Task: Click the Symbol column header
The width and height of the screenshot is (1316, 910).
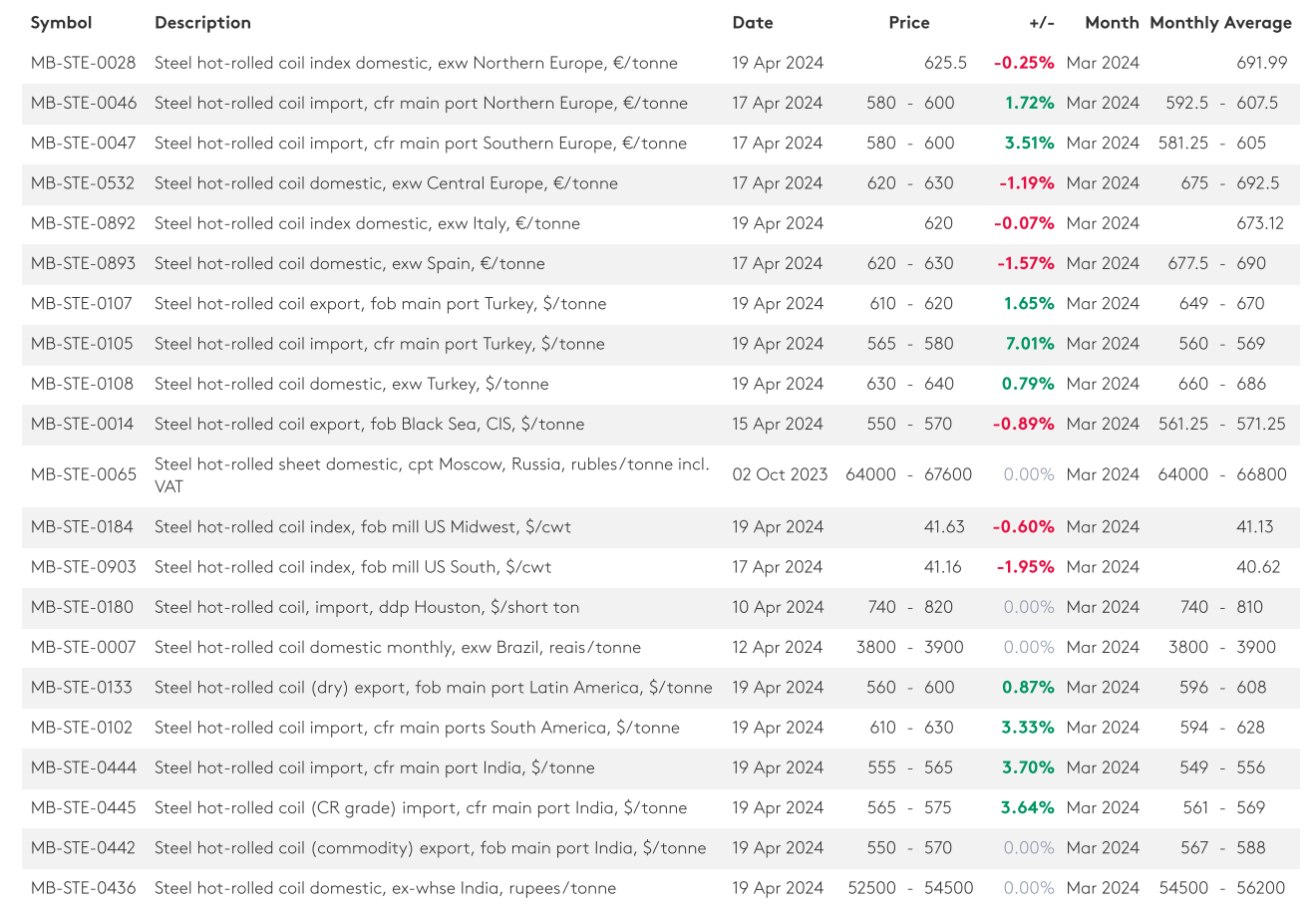Action: pos(61,22)
